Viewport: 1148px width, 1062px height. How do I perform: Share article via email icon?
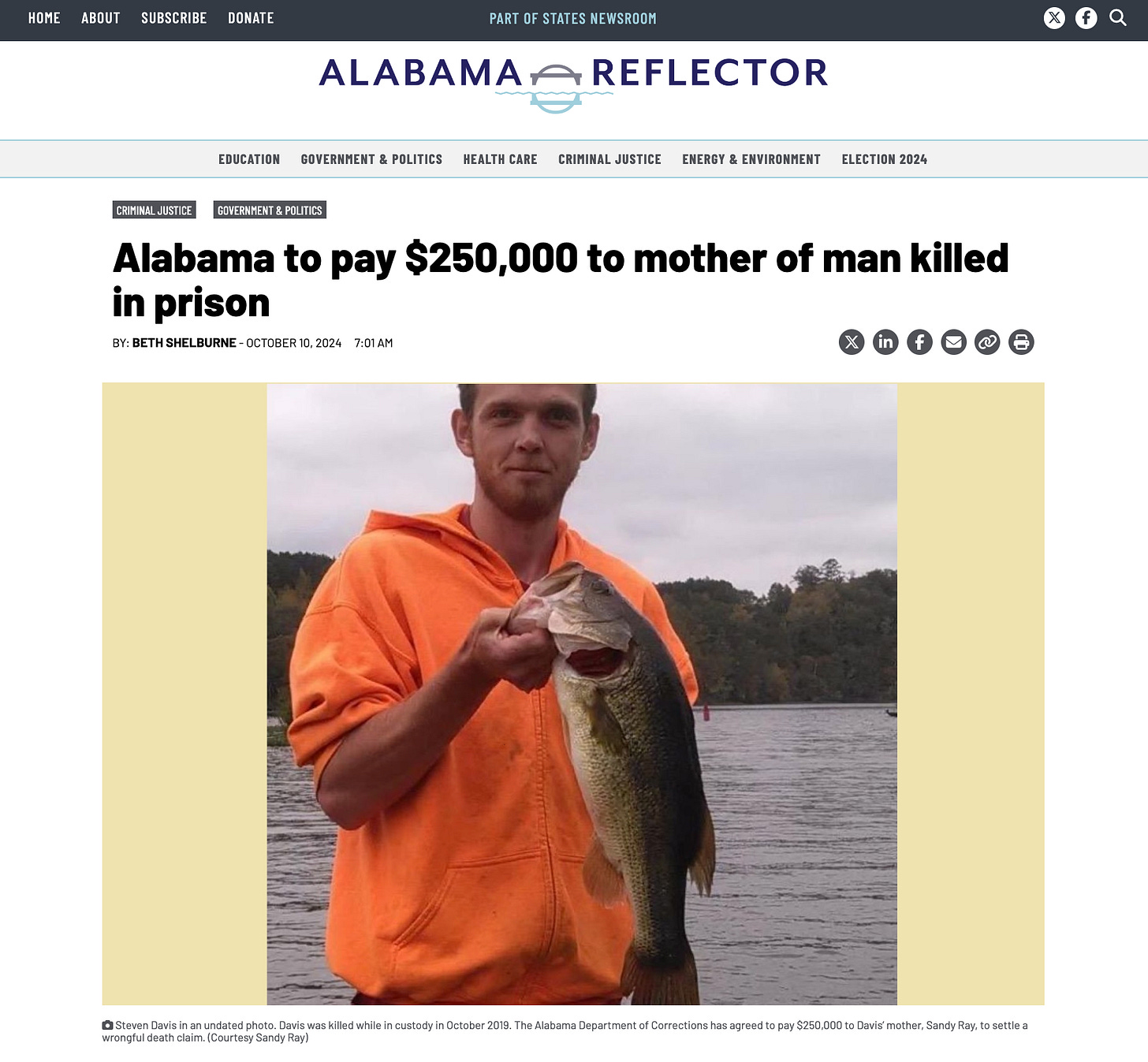point(953,342)
